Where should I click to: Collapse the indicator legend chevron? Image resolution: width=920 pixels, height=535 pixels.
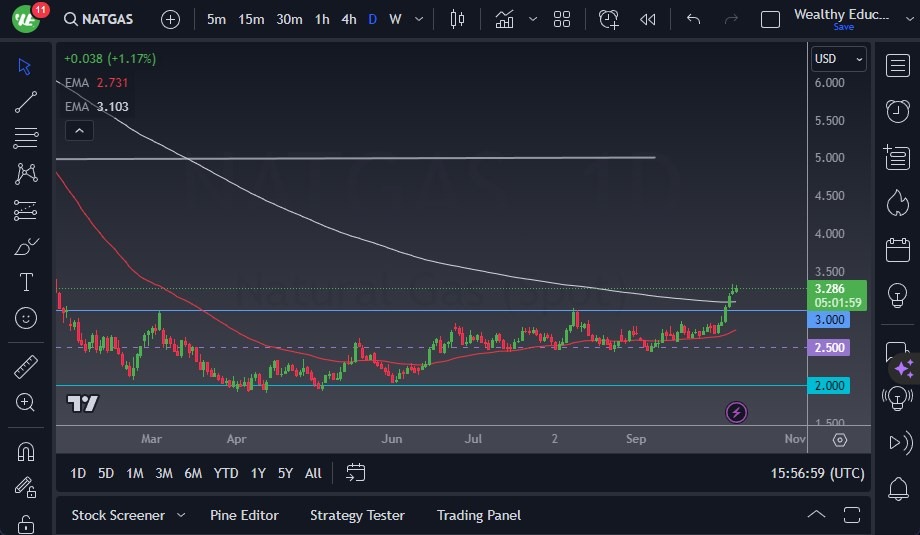tap(78, 130)
